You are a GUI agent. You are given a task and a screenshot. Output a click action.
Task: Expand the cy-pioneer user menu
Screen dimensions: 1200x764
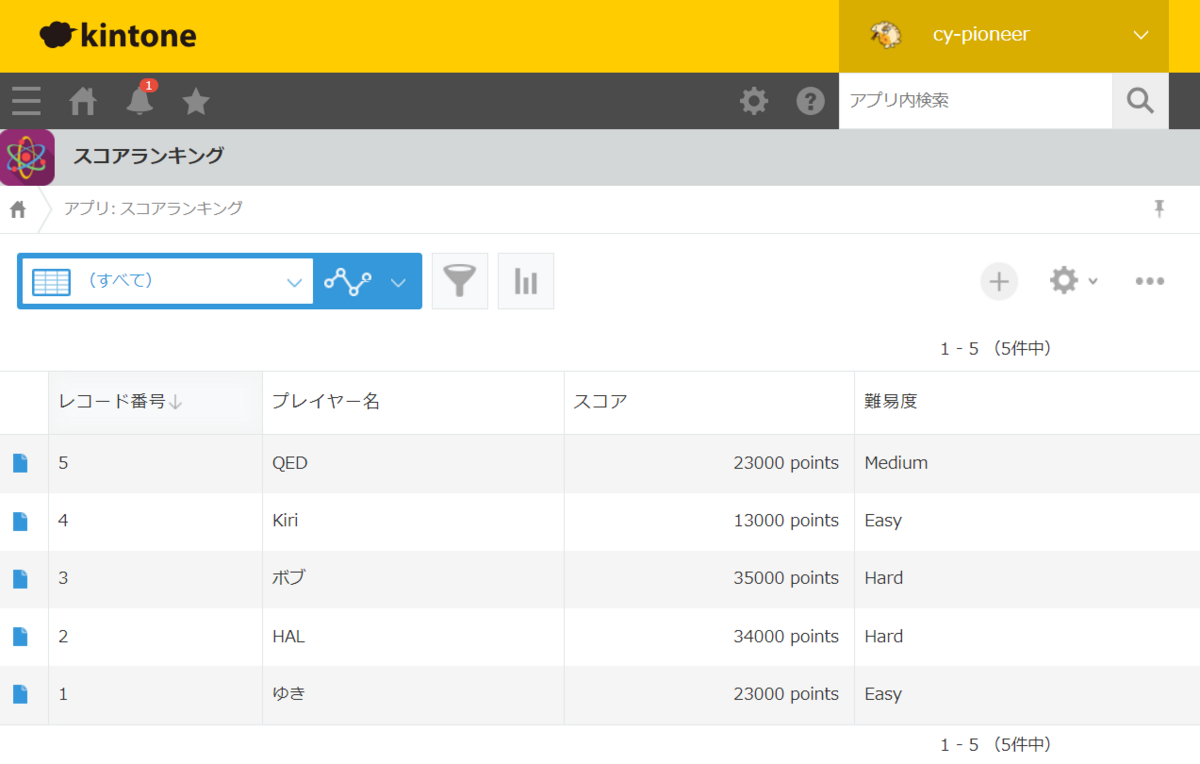click(x=1141, y=35)
